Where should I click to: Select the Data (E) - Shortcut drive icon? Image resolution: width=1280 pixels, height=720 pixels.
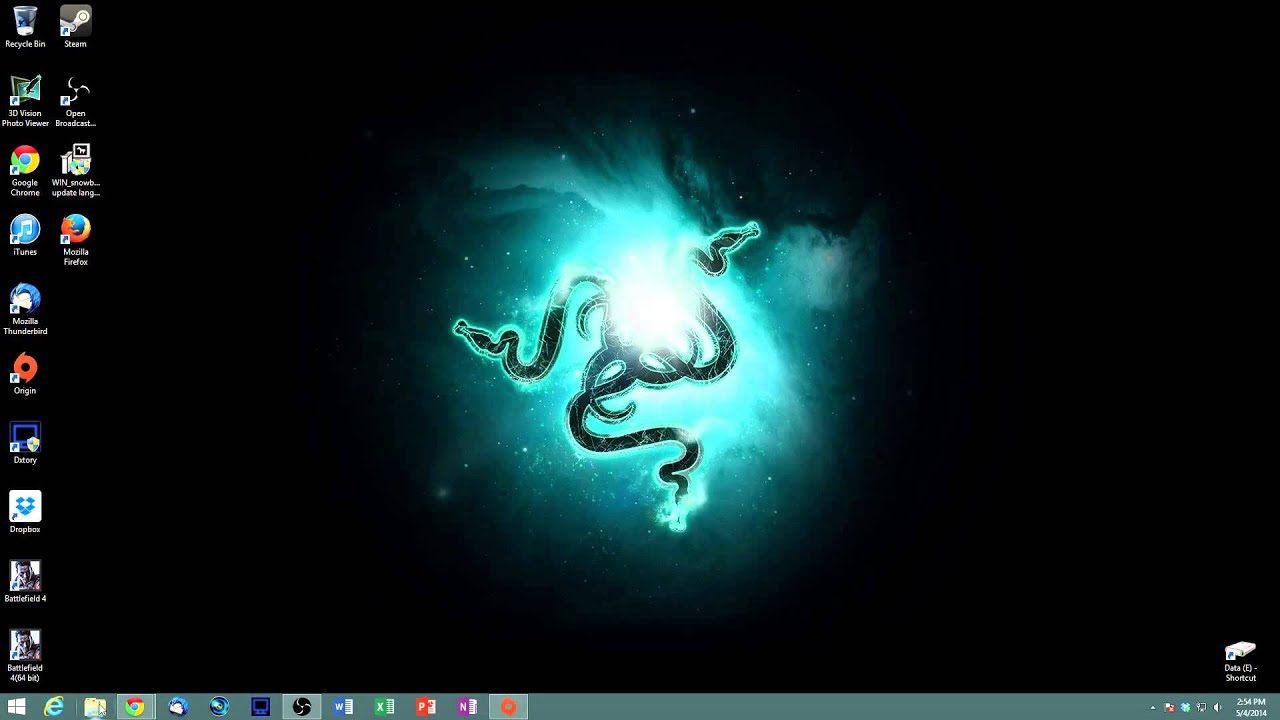(x=1240, y=662)
